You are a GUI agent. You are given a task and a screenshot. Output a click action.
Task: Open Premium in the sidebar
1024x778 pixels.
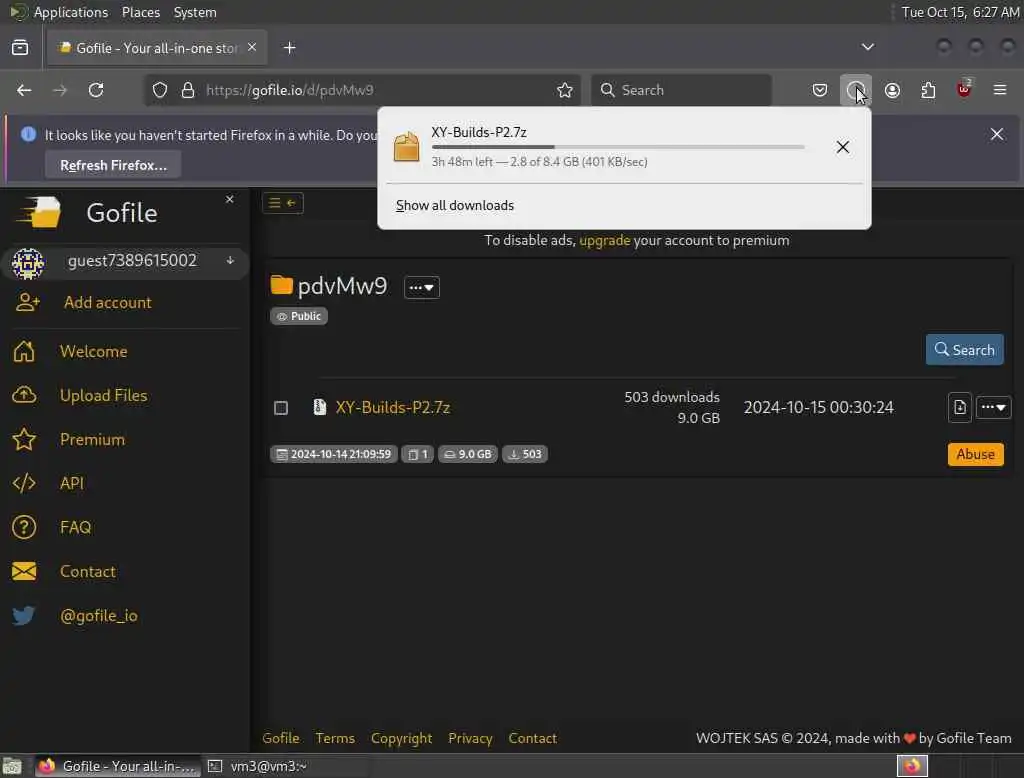(x=92, y=439)
